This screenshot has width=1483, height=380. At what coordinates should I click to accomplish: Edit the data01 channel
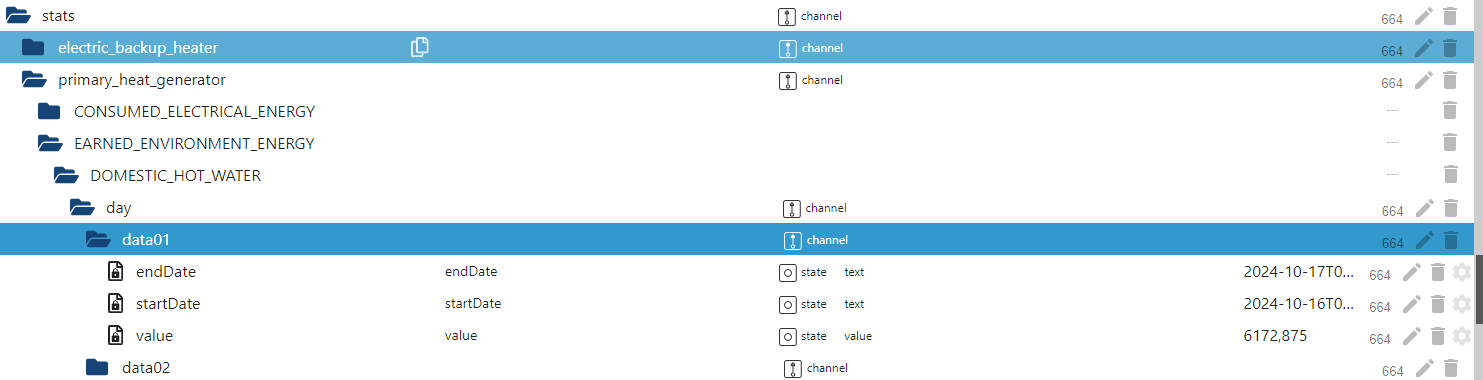click(x=1424, y=240)
